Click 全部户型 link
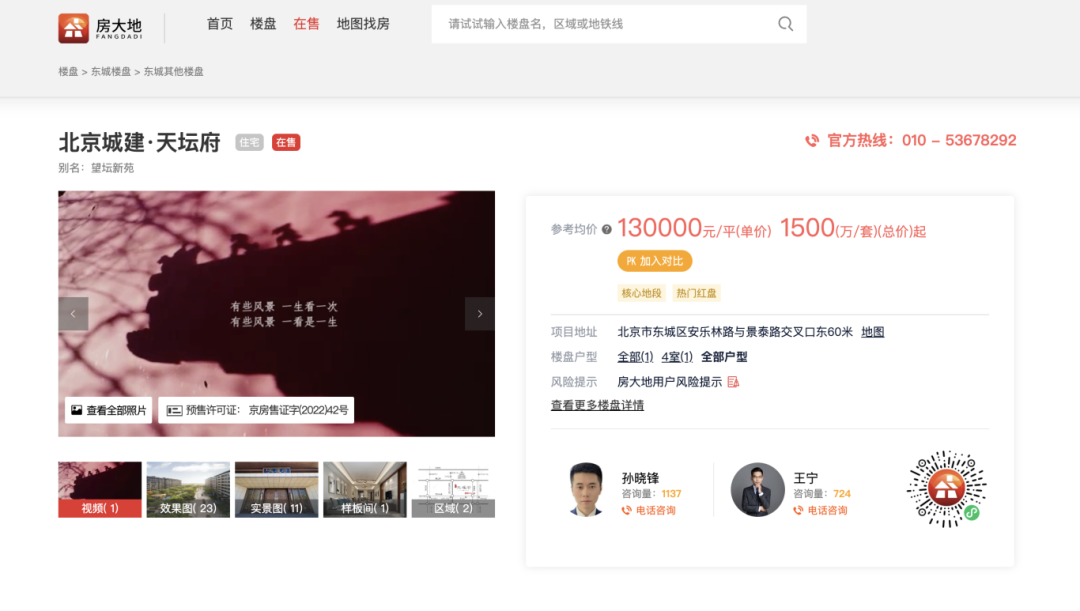 tap(724, 357)
